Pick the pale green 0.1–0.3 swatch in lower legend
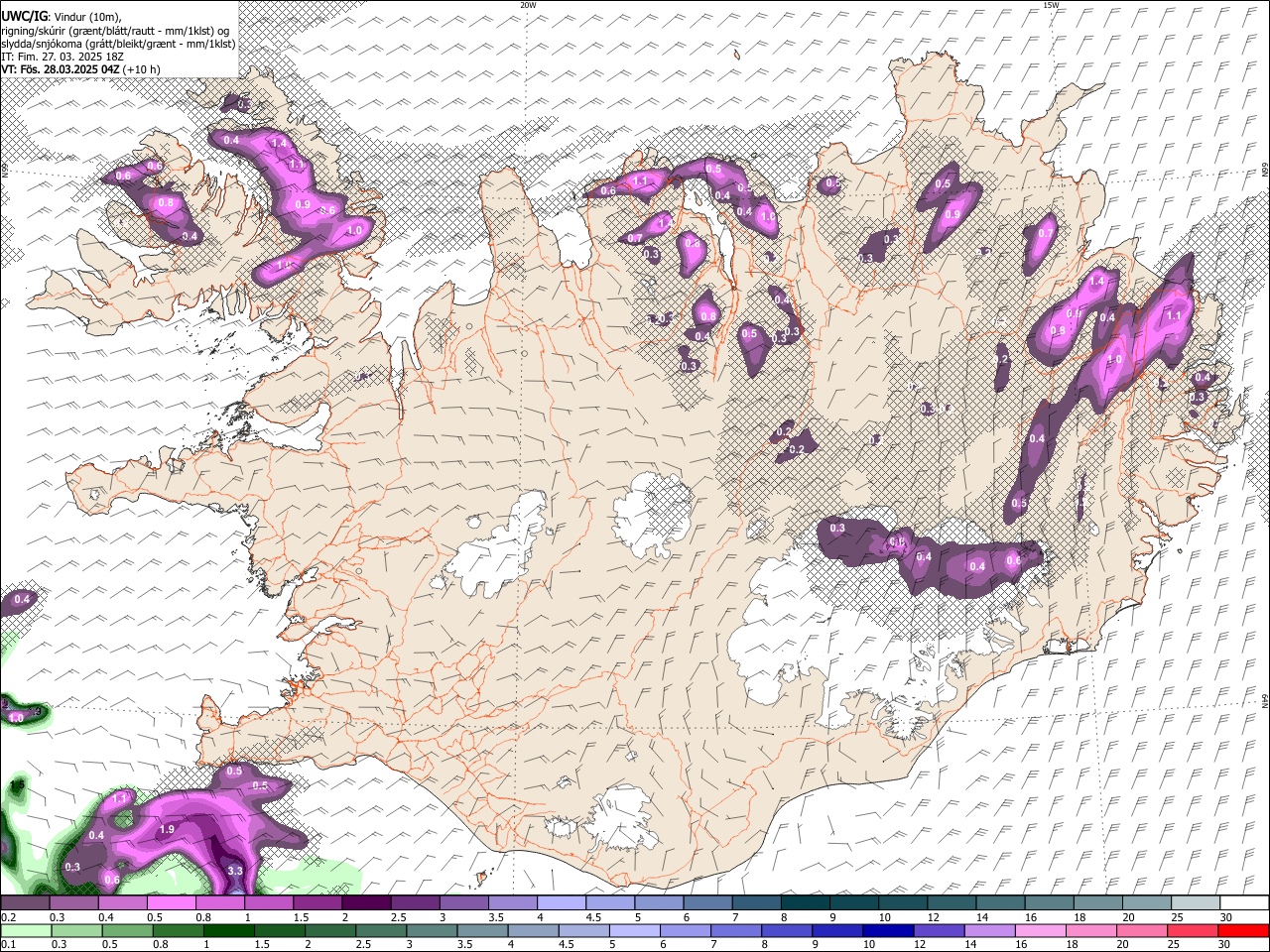Screen dimensions: 1270x952 [x=25, y=931]
